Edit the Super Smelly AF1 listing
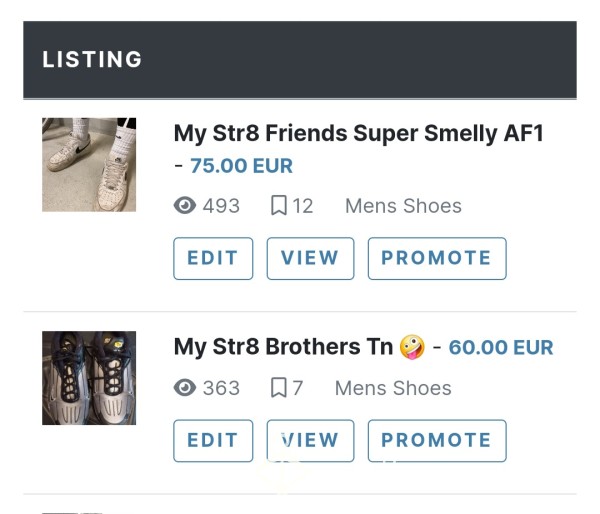Image resolution: width=600 pixels, height=514 pixels. click(213, 258)
